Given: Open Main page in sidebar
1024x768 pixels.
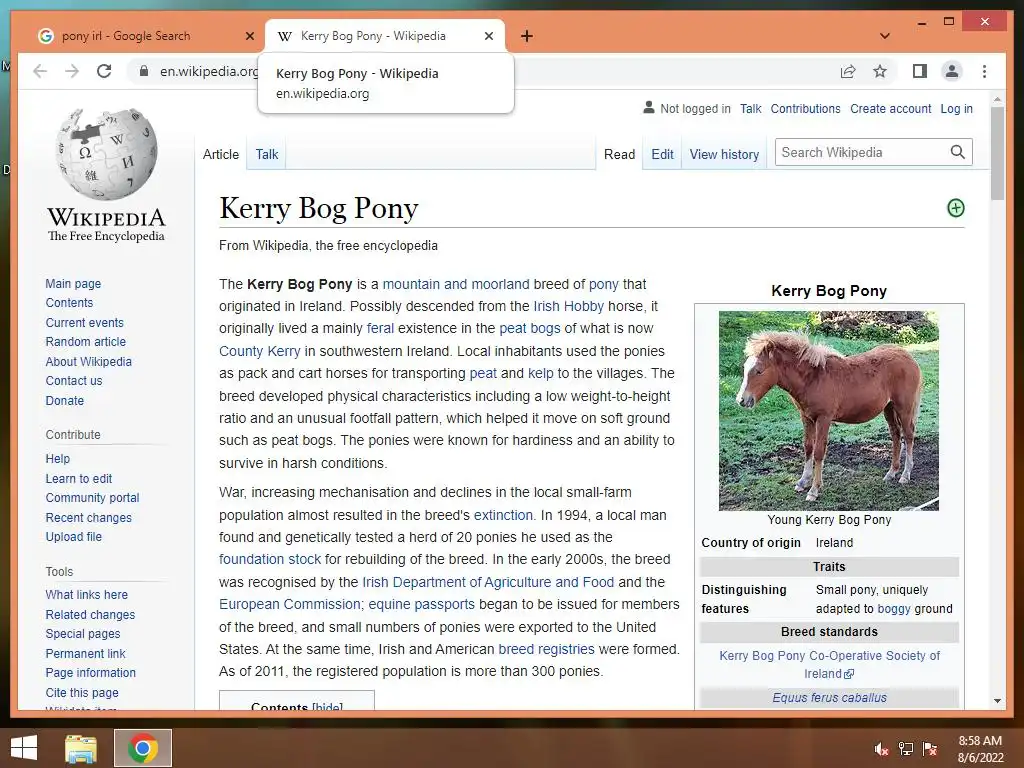Looking at the screenshot, I should tap(73, 283).
